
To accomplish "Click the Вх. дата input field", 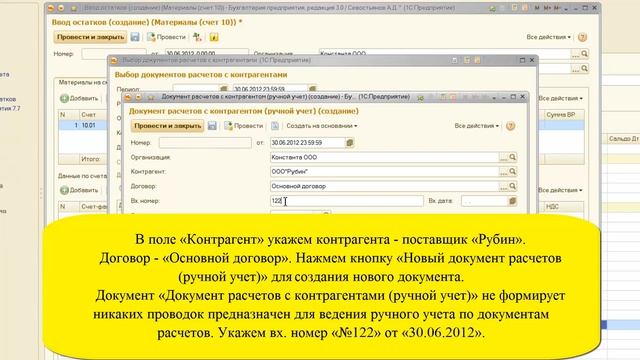I will 484,201.
